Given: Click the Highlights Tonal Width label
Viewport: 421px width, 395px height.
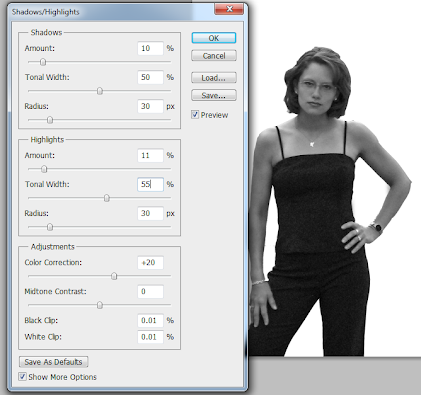Looking at the screenshot, I should (x=47, y=184).
